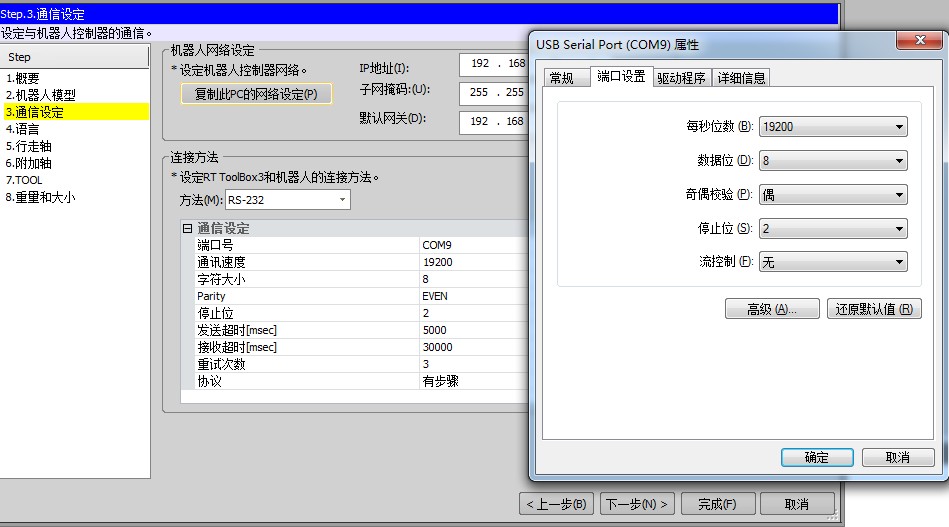Click the 完成(F) finish button
The height and width of the screenshot is (527, 949).
pos(718,504)
